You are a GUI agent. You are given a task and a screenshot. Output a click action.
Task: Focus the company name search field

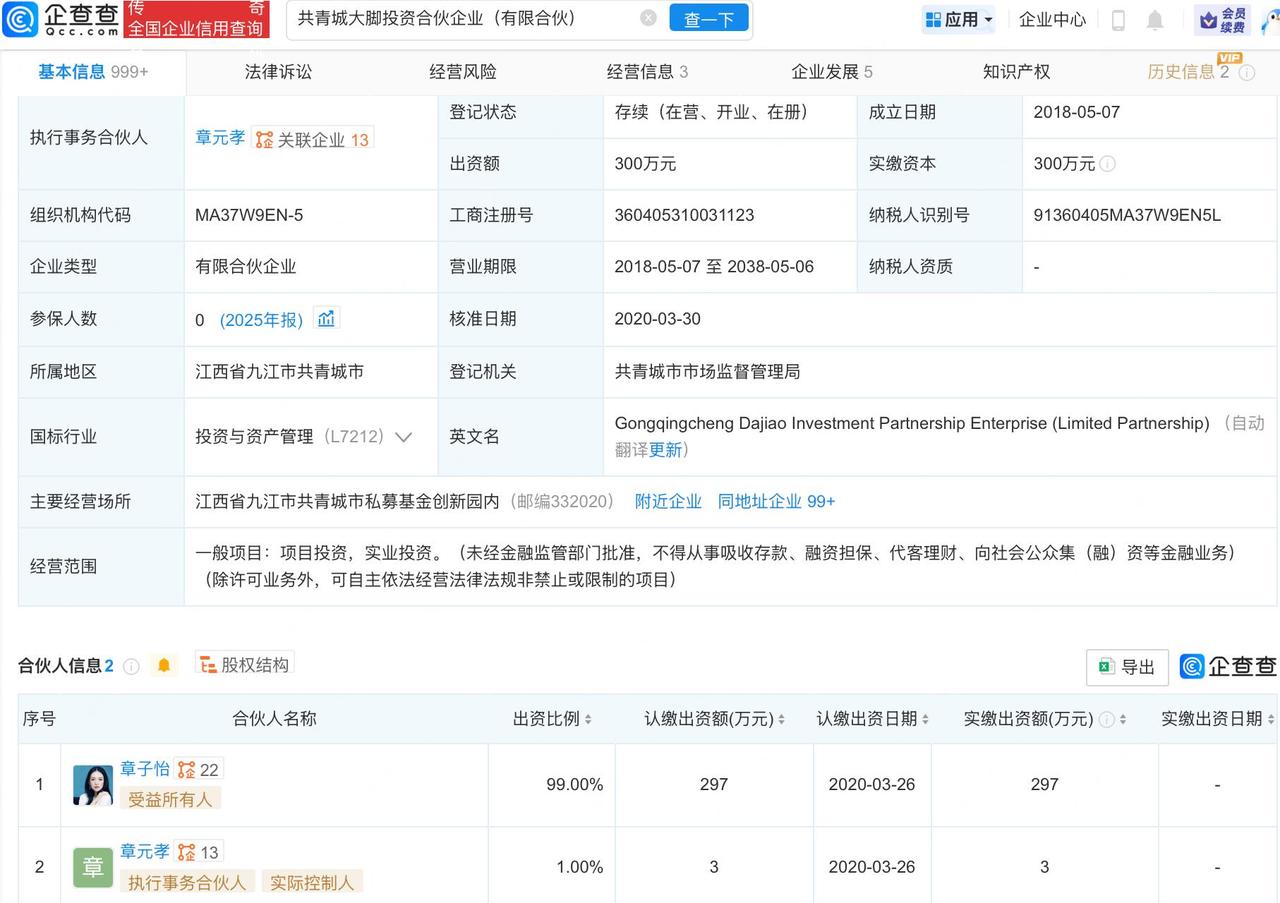click(x=465, y=18)
